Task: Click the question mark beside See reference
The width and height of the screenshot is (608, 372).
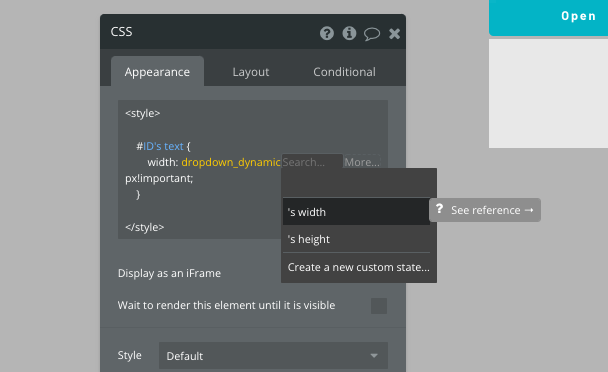Action: (439, 209)
